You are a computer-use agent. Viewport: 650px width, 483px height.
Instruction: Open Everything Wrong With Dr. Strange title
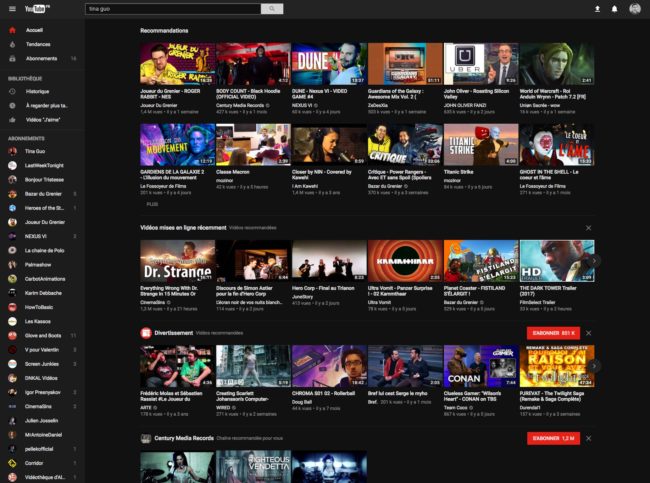[x=170, y=291]
